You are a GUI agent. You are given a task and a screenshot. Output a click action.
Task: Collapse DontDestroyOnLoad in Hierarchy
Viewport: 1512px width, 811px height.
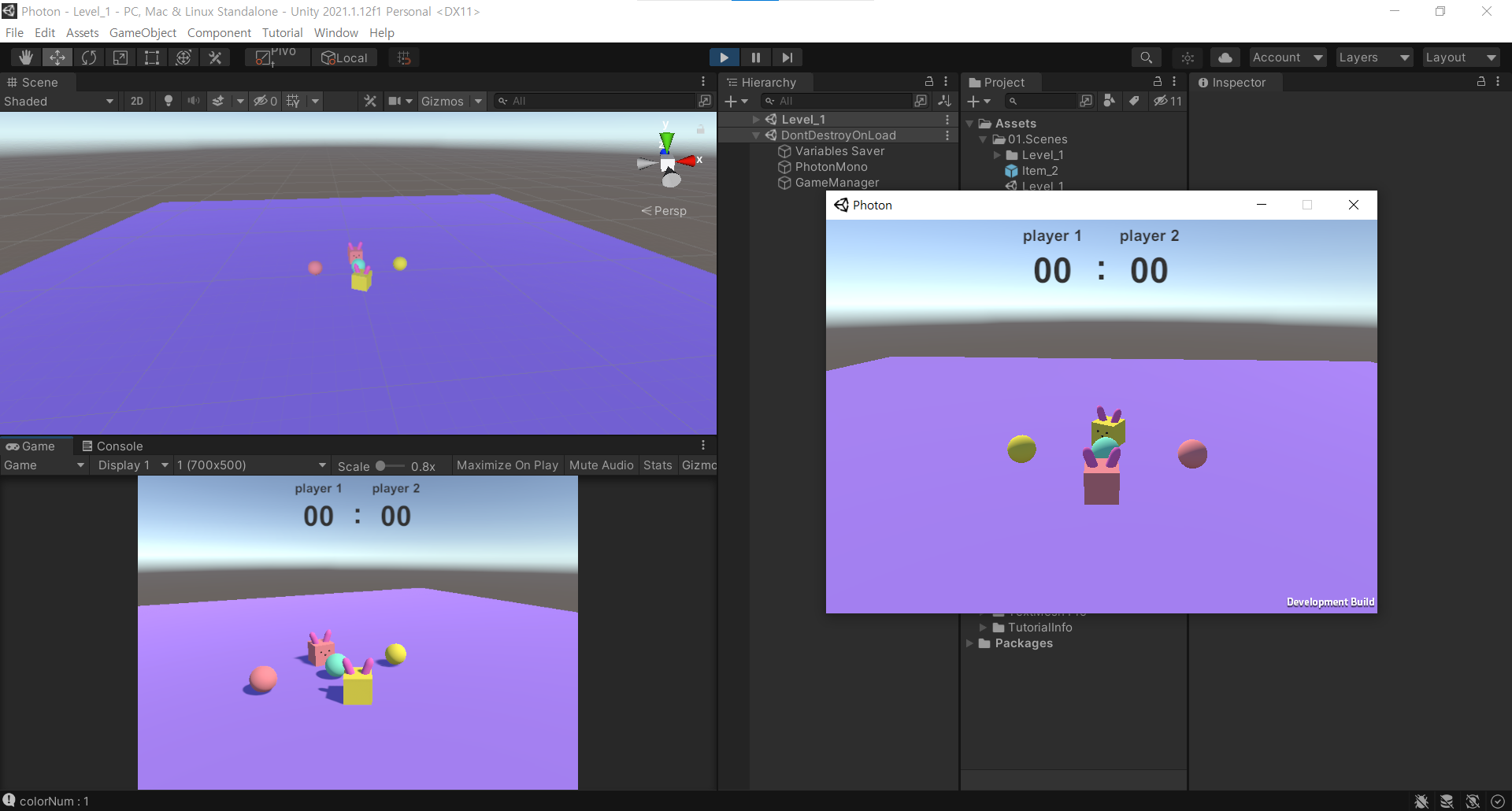pos(756,135)
